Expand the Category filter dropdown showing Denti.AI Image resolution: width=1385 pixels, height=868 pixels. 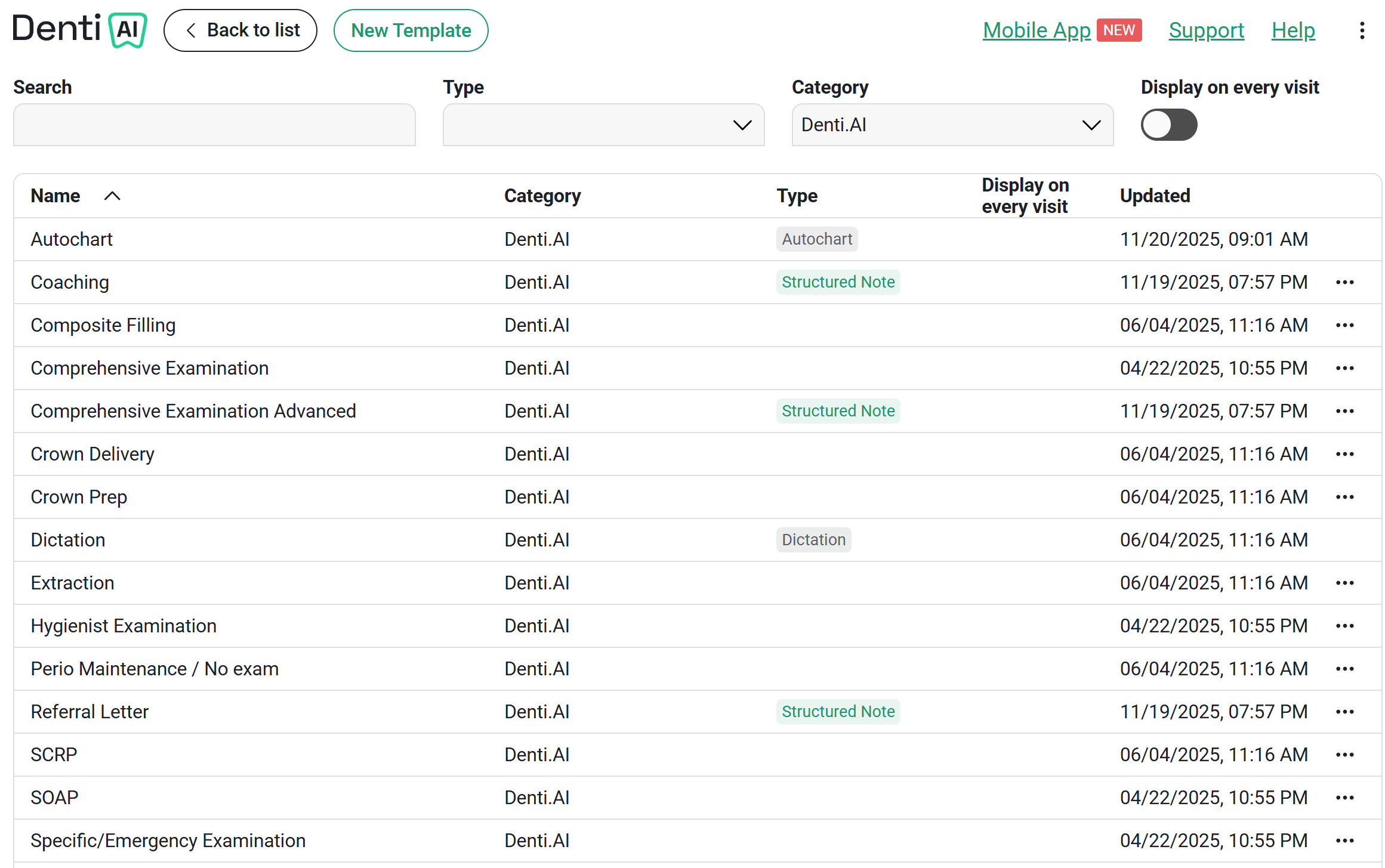(x=952, y=125)
